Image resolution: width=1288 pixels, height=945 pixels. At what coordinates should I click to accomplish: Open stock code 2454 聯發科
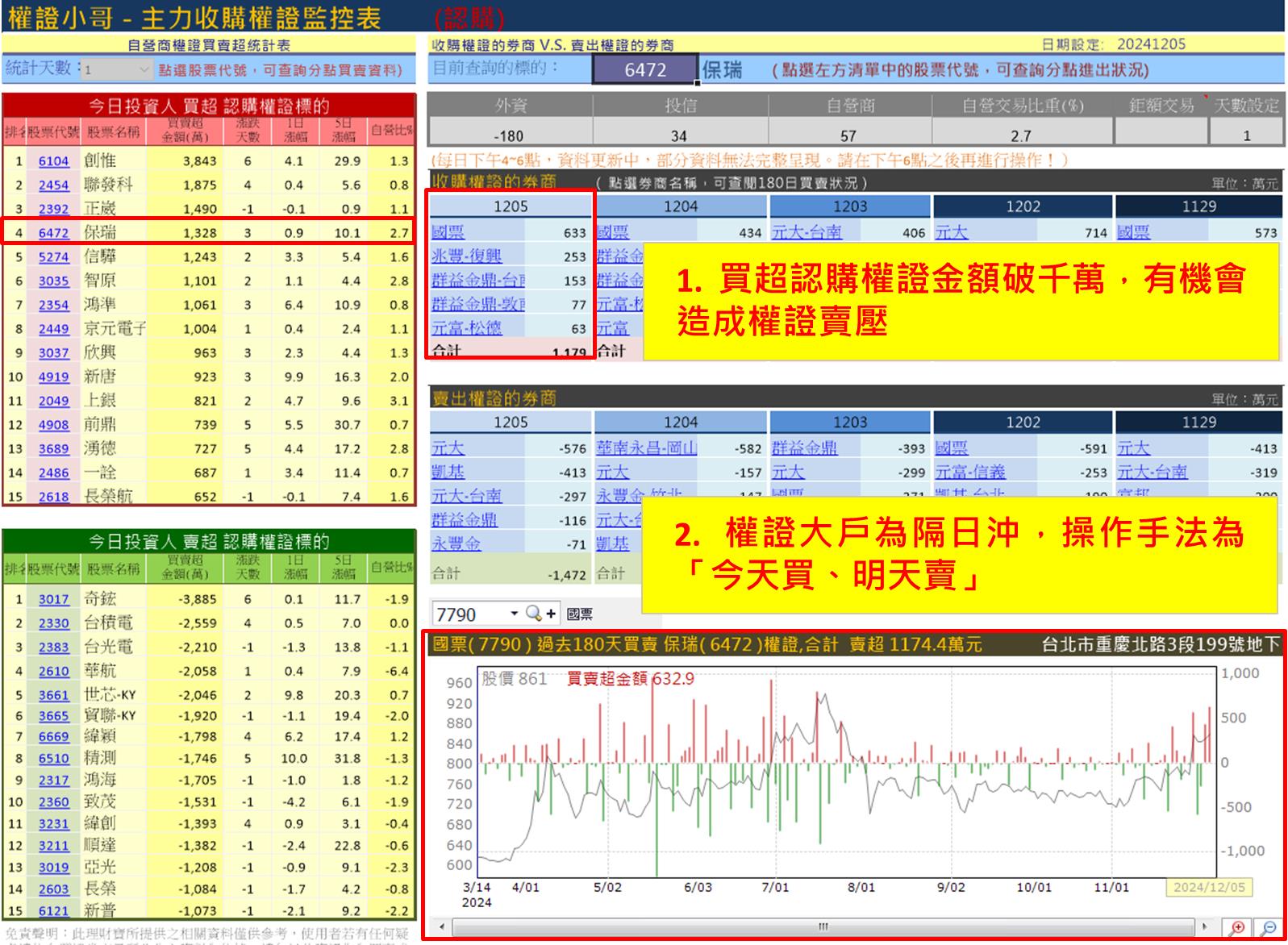pyautogui.click(x=53, y=185)
